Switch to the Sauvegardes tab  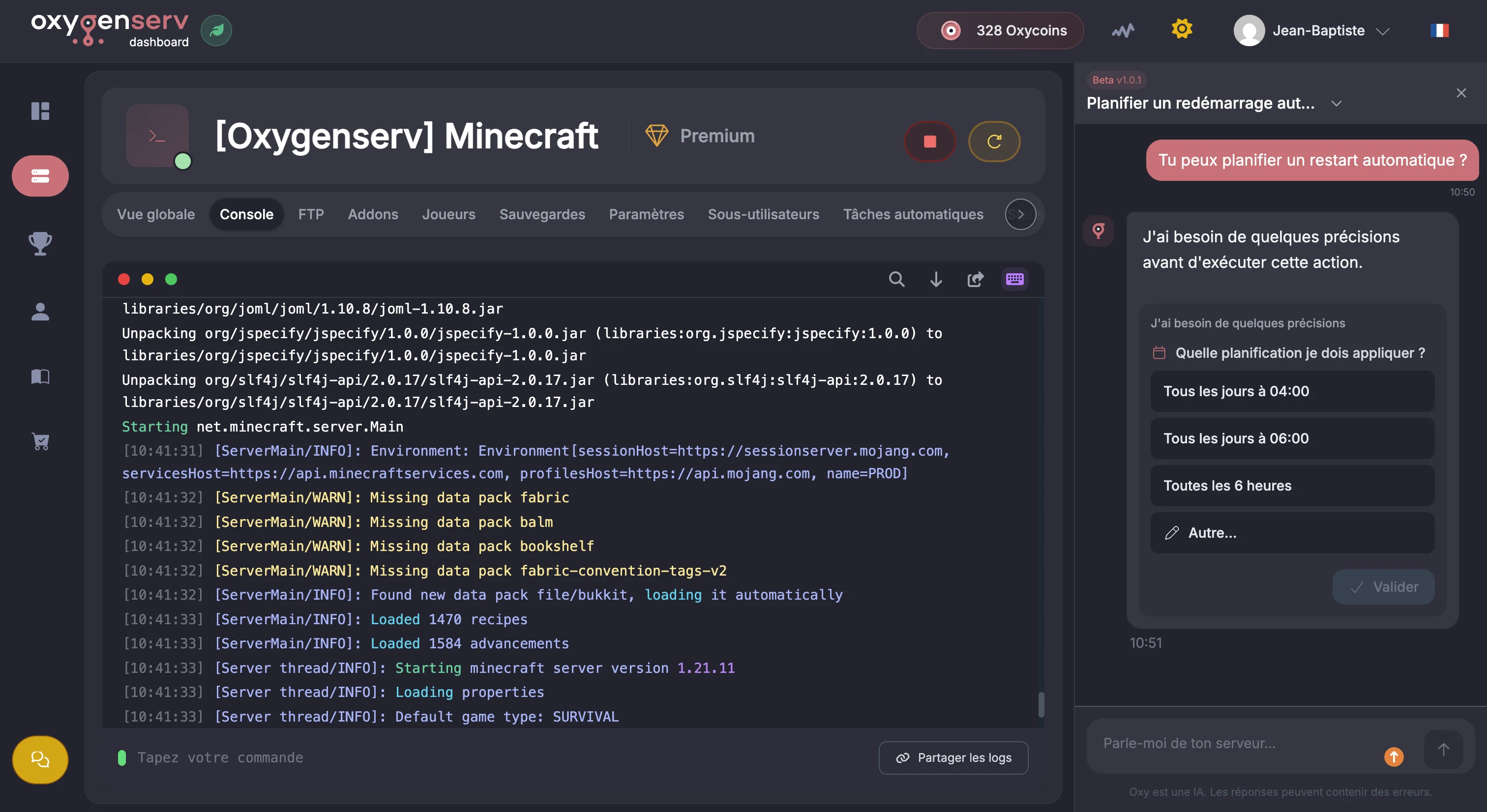tap(541, 214)
